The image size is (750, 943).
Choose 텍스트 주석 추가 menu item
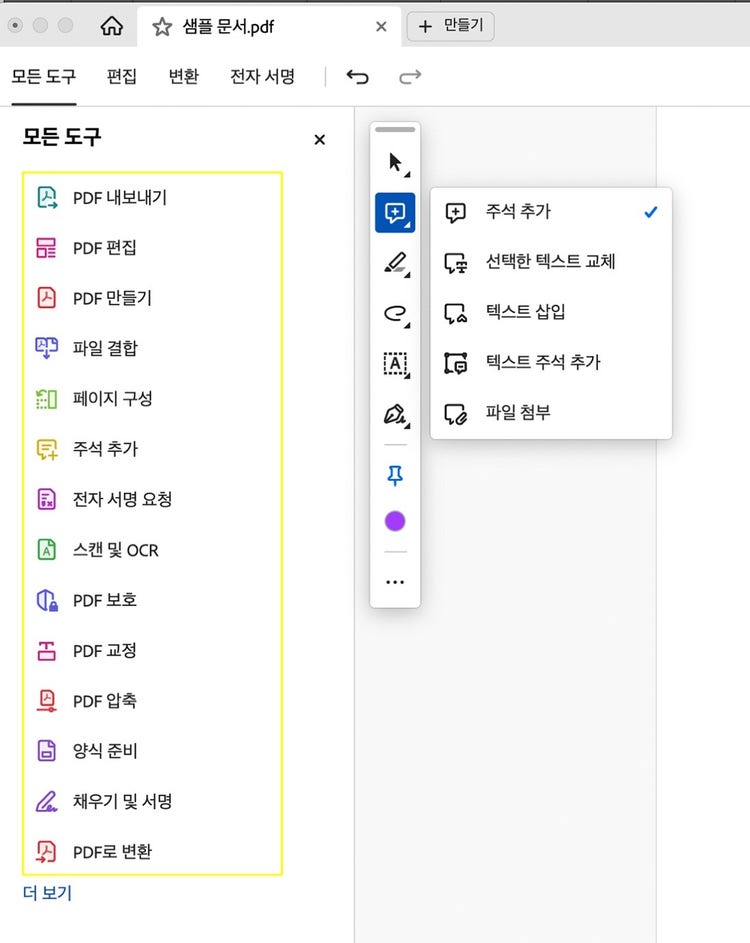pyautogui.click(x=551, y=362)
